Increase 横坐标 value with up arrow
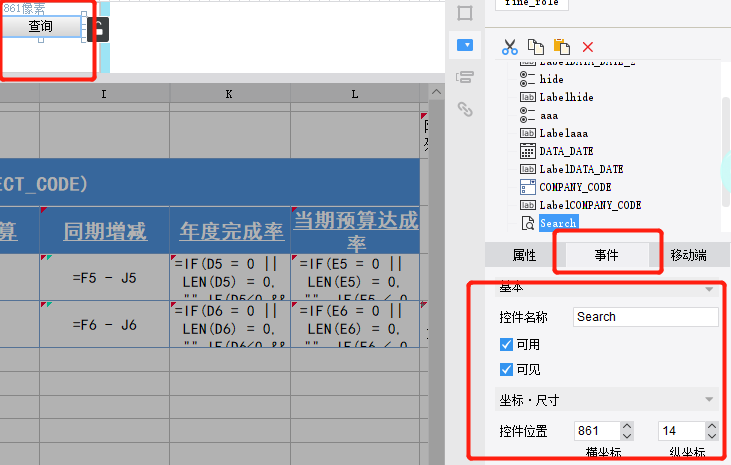This screenshot has height=465, width=731. (x=627, y=426)
